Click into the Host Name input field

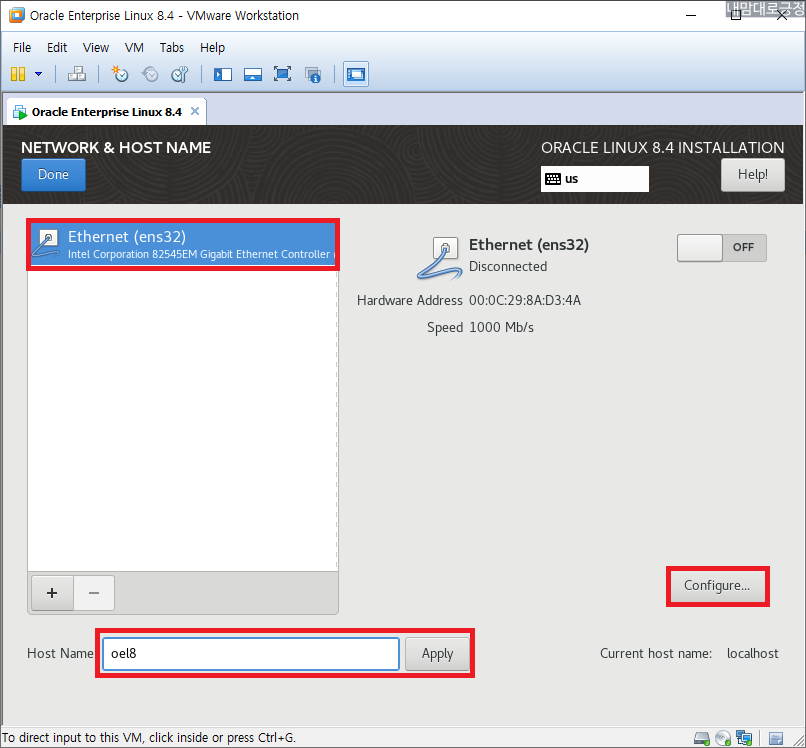[251, 654]
